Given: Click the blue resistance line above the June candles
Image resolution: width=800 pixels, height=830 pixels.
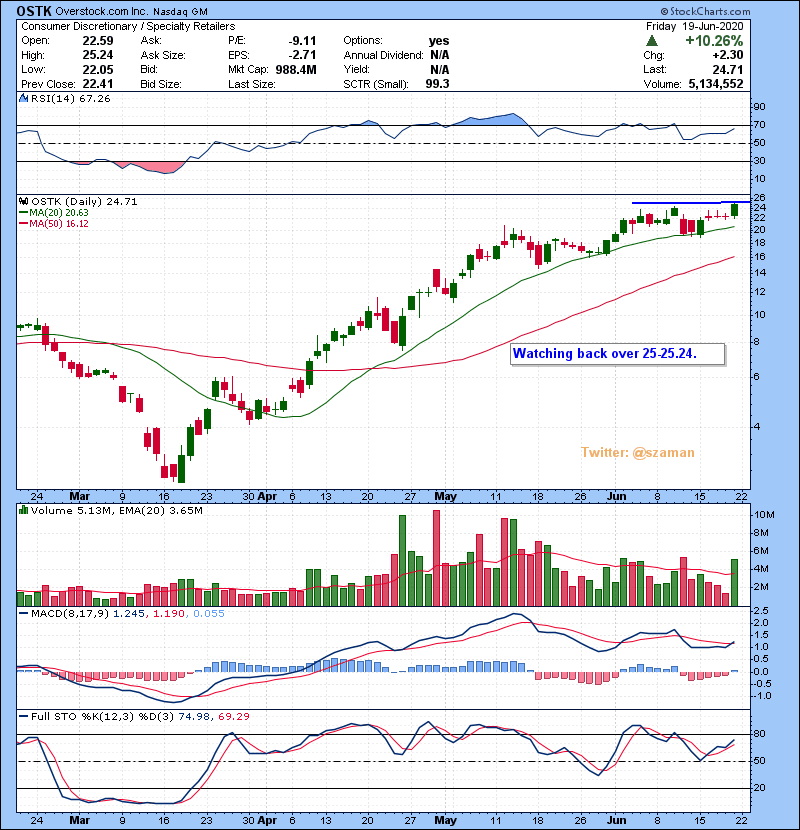Looking at the screenshot, I should 691,202.
